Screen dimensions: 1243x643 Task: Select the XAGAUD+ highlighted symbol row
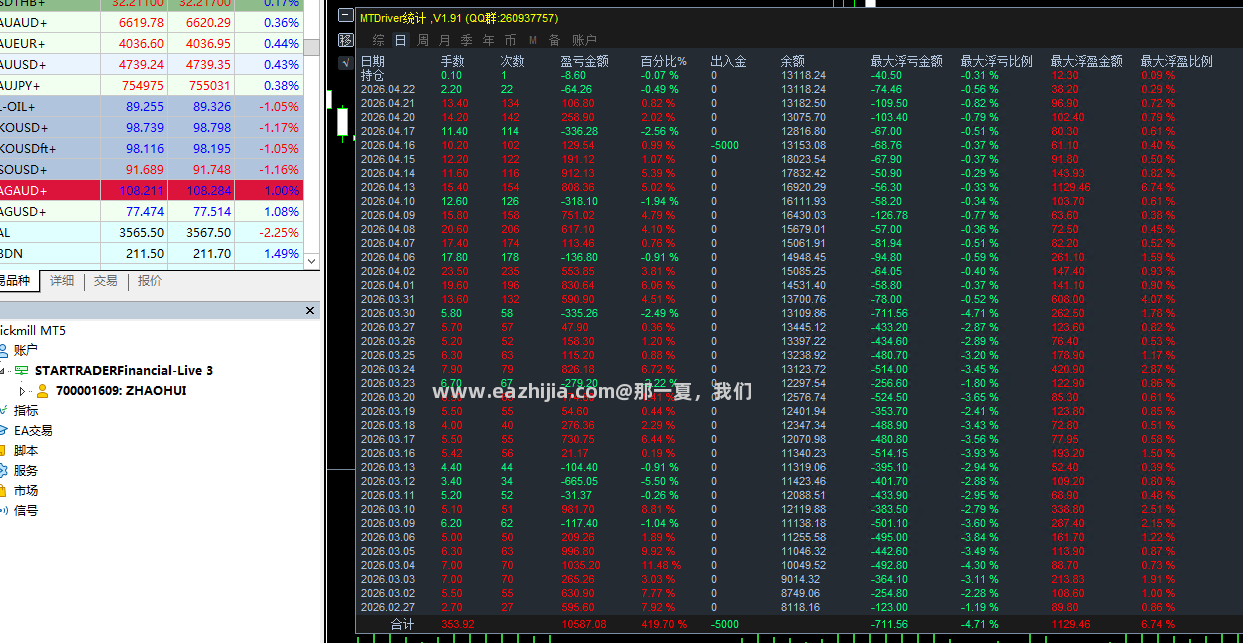tap(151, 190)
